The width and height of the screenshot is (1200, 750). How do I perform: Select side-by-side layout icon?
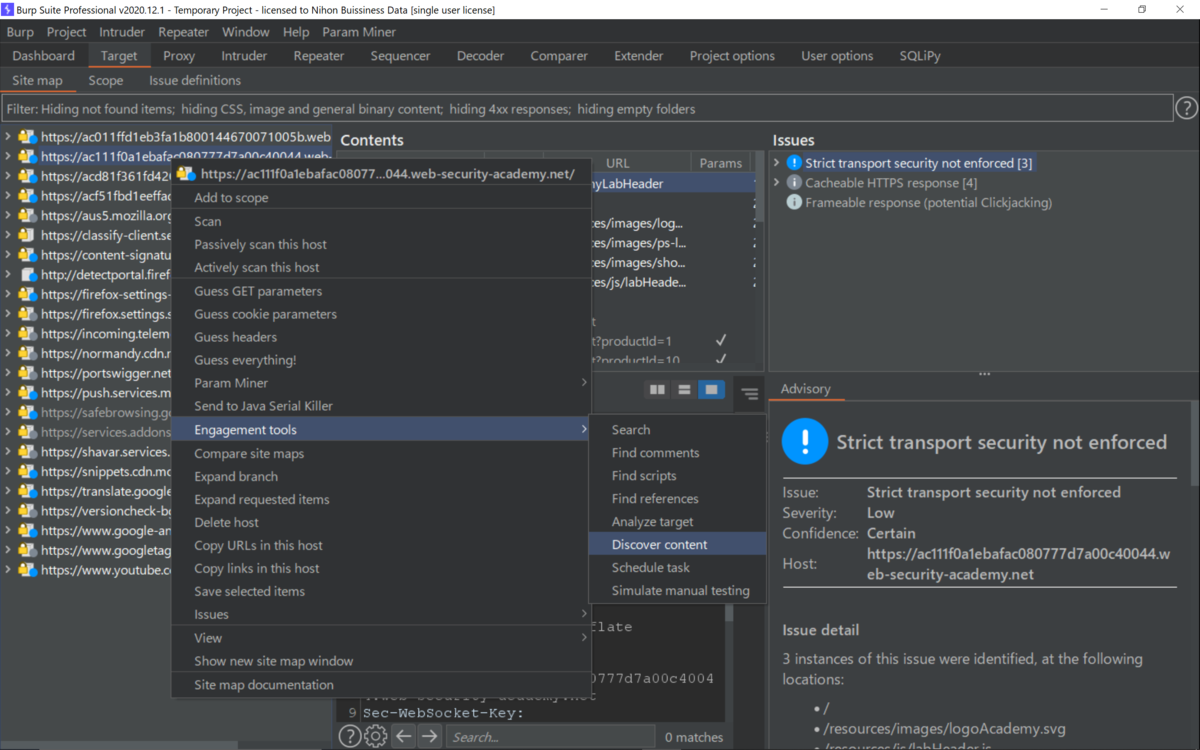(x=657, y=390)
